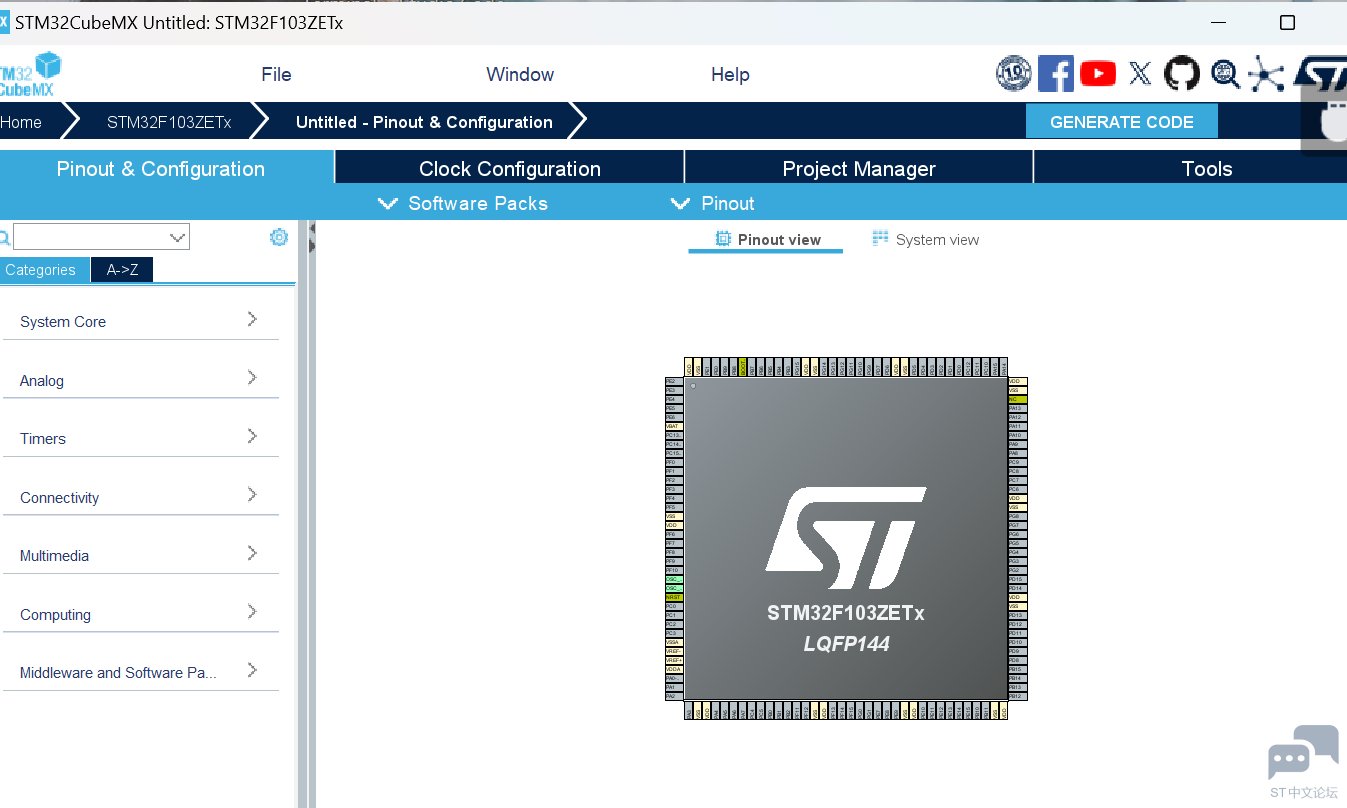This screenshot has height=808, width=1347.
Task: Open the Window menu
Action: (x=520, y=74)
